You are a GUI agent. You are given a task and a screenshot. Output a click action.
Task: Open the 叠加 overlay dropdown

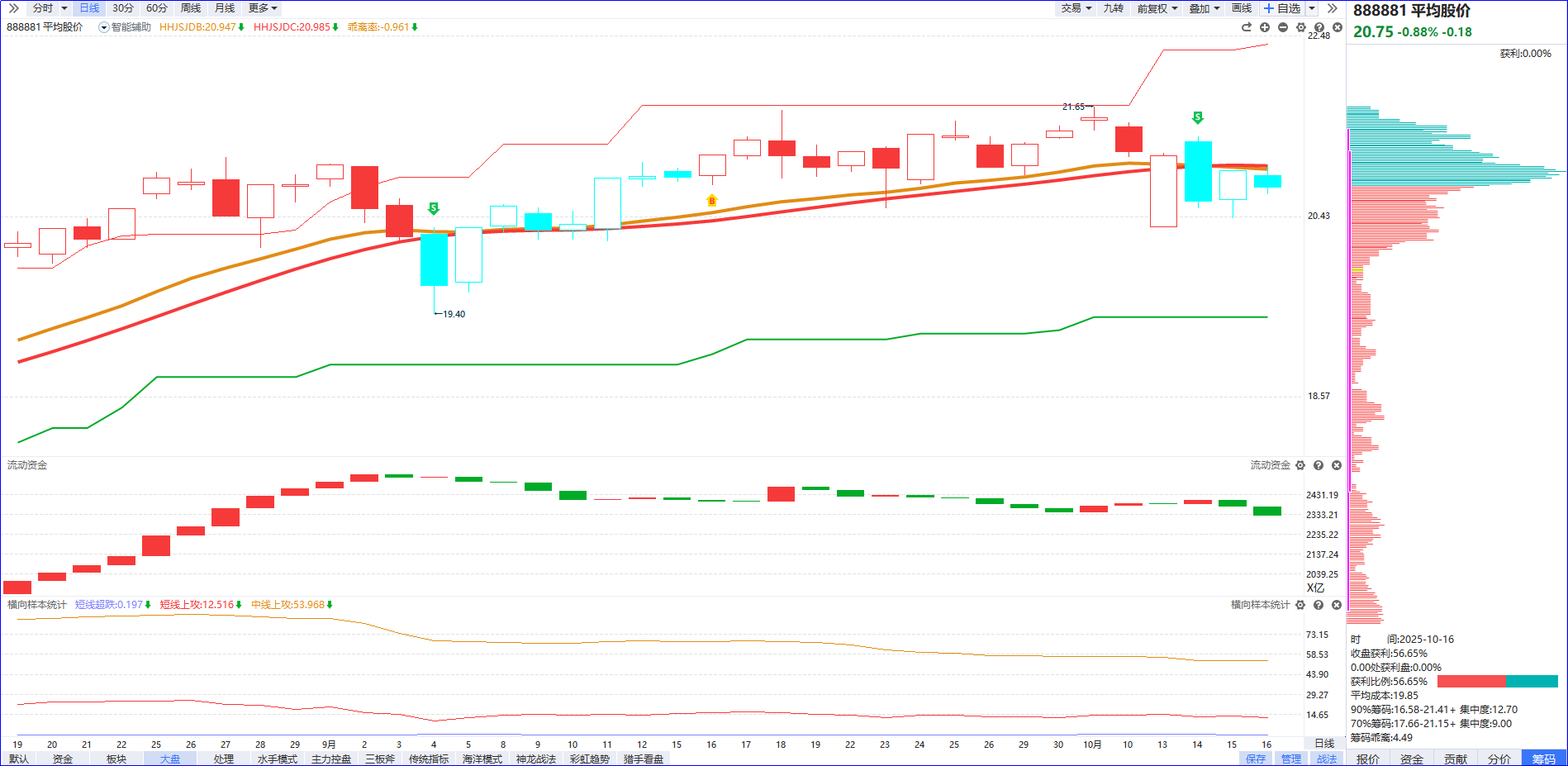click(1204, 8)
